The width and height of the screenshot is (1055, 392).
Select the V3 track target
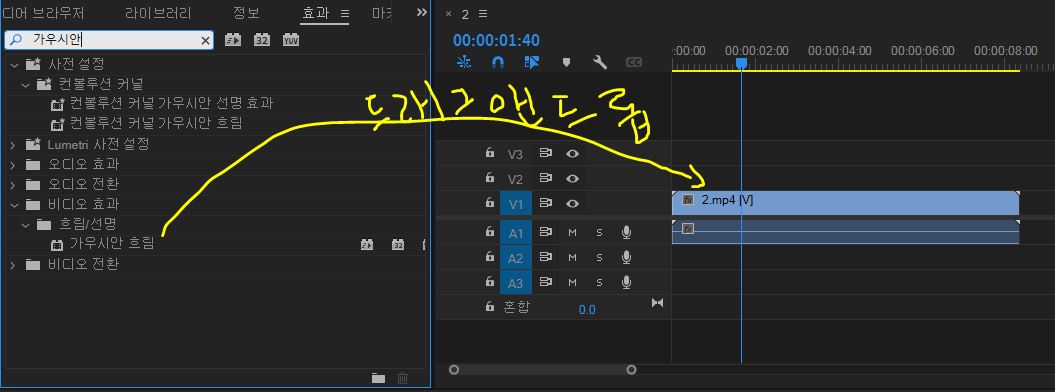[515, 154]
